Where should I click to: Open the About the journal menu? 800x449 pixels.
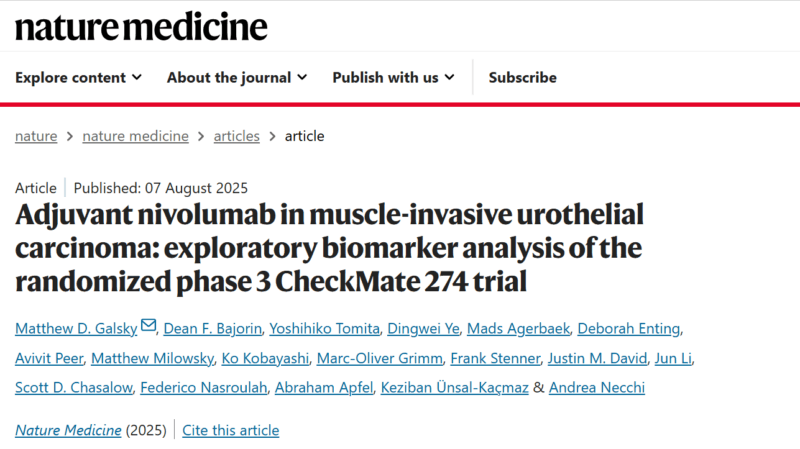237,78
